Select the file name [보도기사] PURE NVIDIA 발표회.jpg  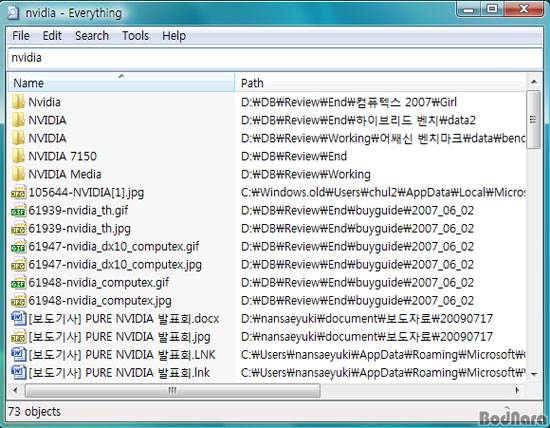pos(119,337)
